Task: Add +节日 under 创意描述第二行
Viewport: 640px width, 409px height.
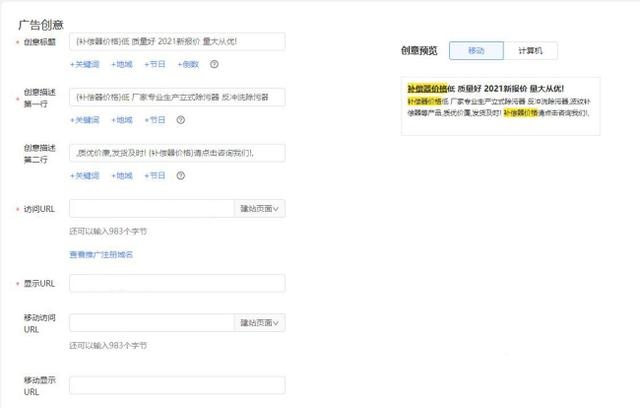Action: 155,176
